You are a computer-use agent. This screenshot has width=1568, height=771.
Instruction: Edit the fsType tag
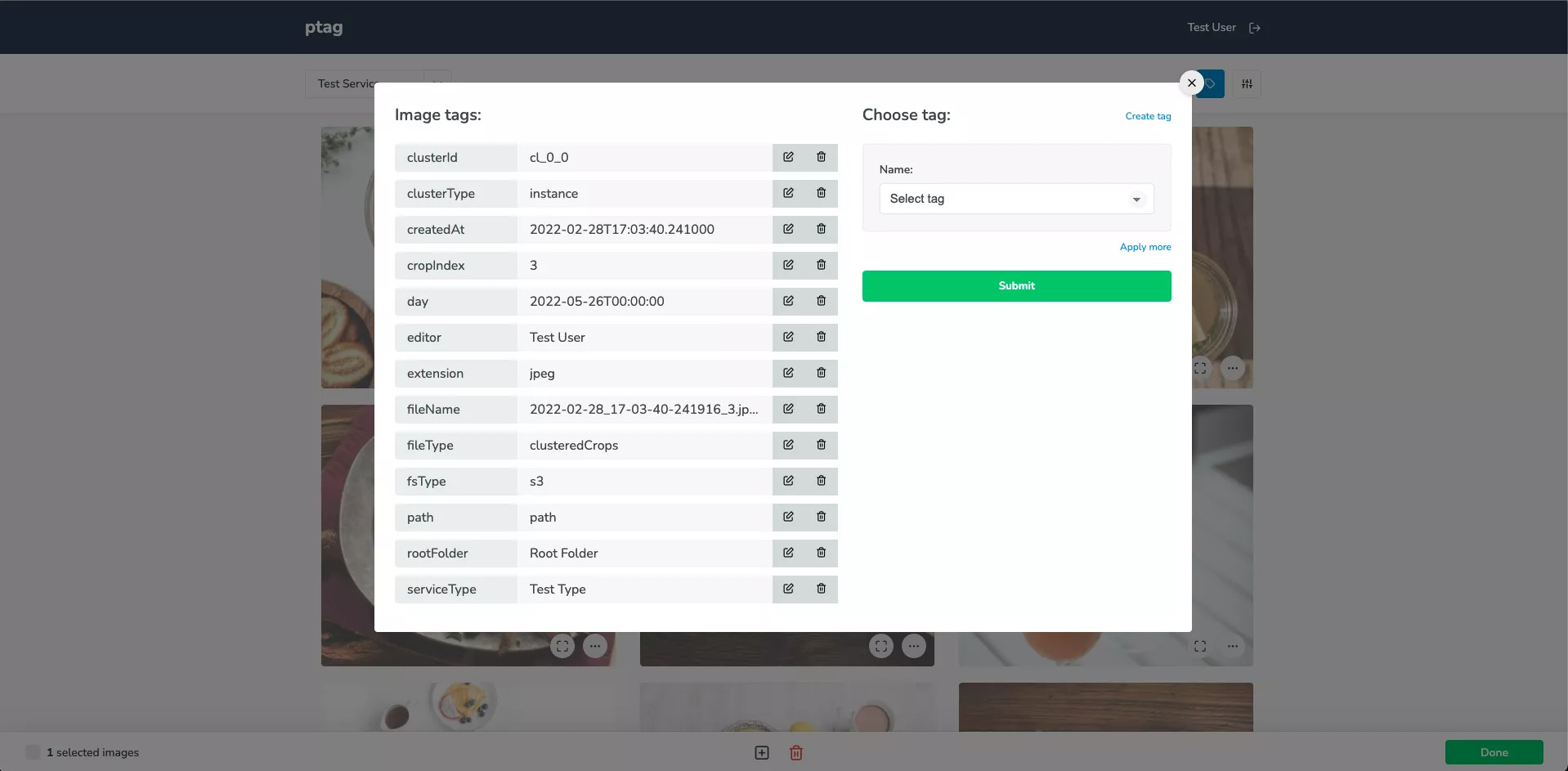click(x=788, y=481)
